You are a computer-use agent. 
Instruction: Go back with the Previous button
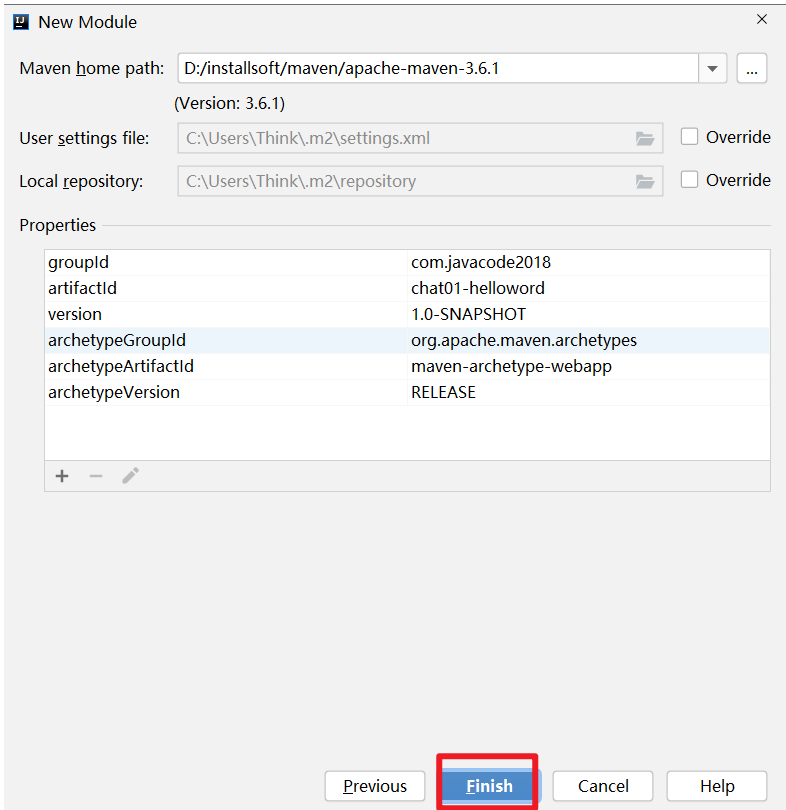tap(375, 786)
